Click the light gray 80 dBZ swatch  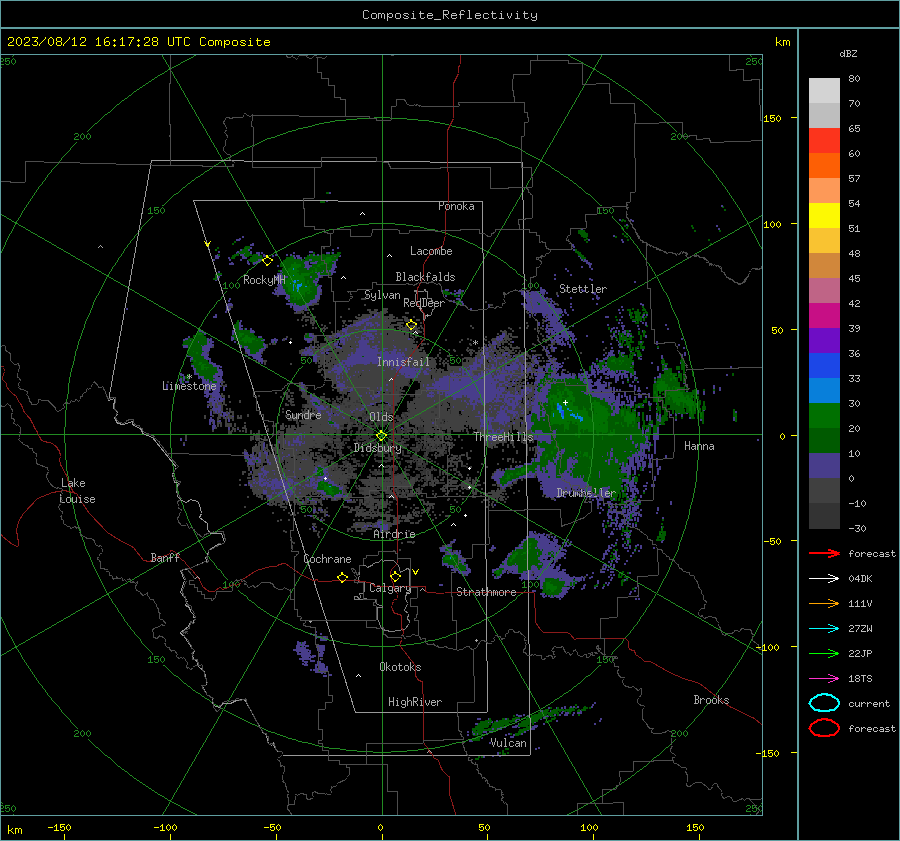[x=824, y=90]
